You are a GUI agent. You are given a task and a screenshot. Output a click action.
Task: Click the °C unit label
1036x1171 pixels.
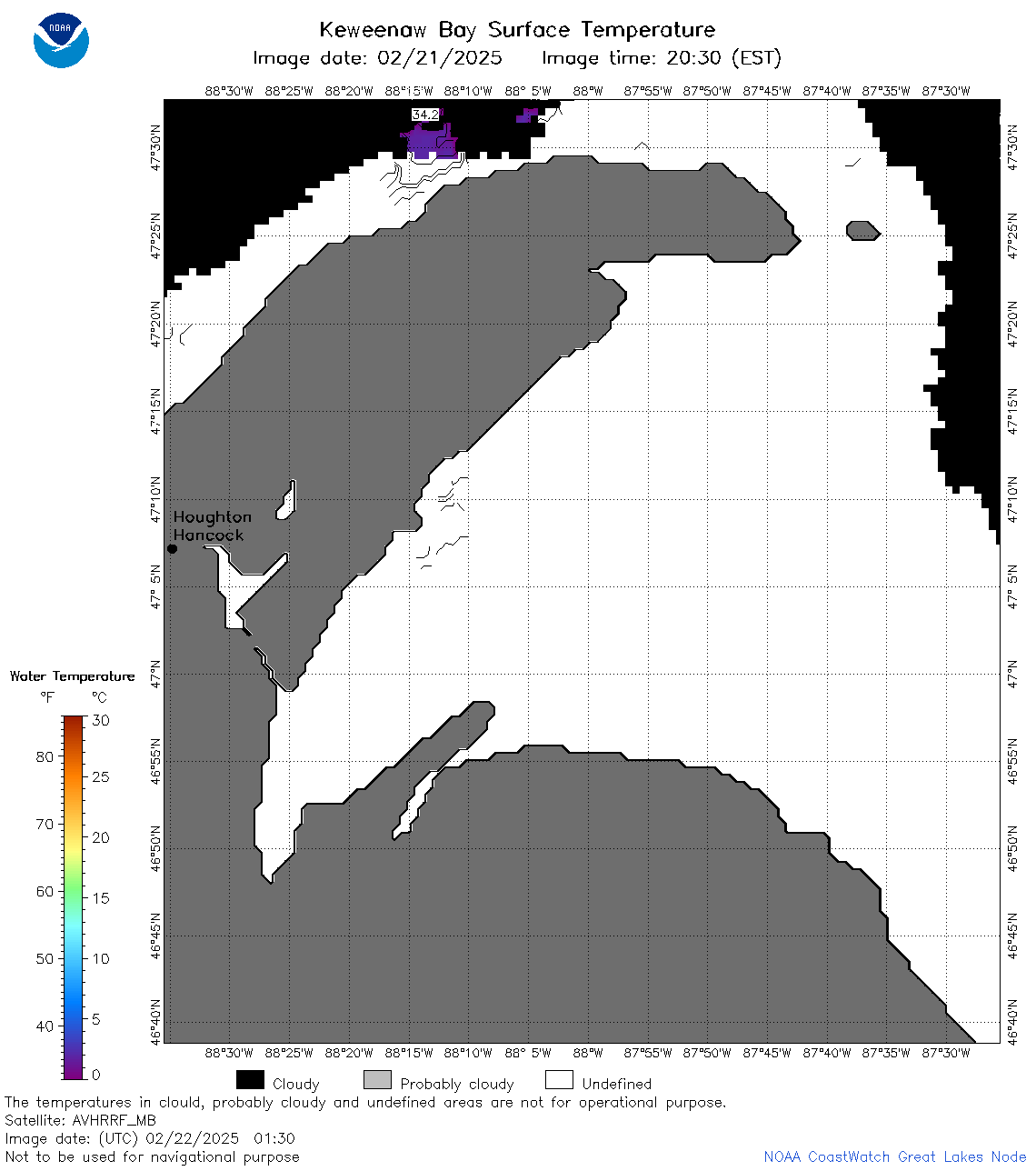click(99, 697)
